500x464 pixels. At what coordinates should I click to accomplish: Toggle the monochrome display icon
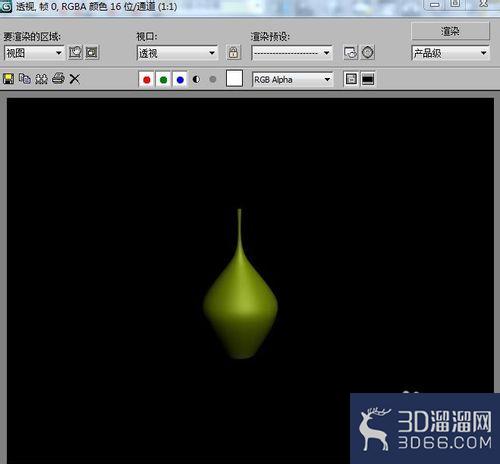click(213, 79)
